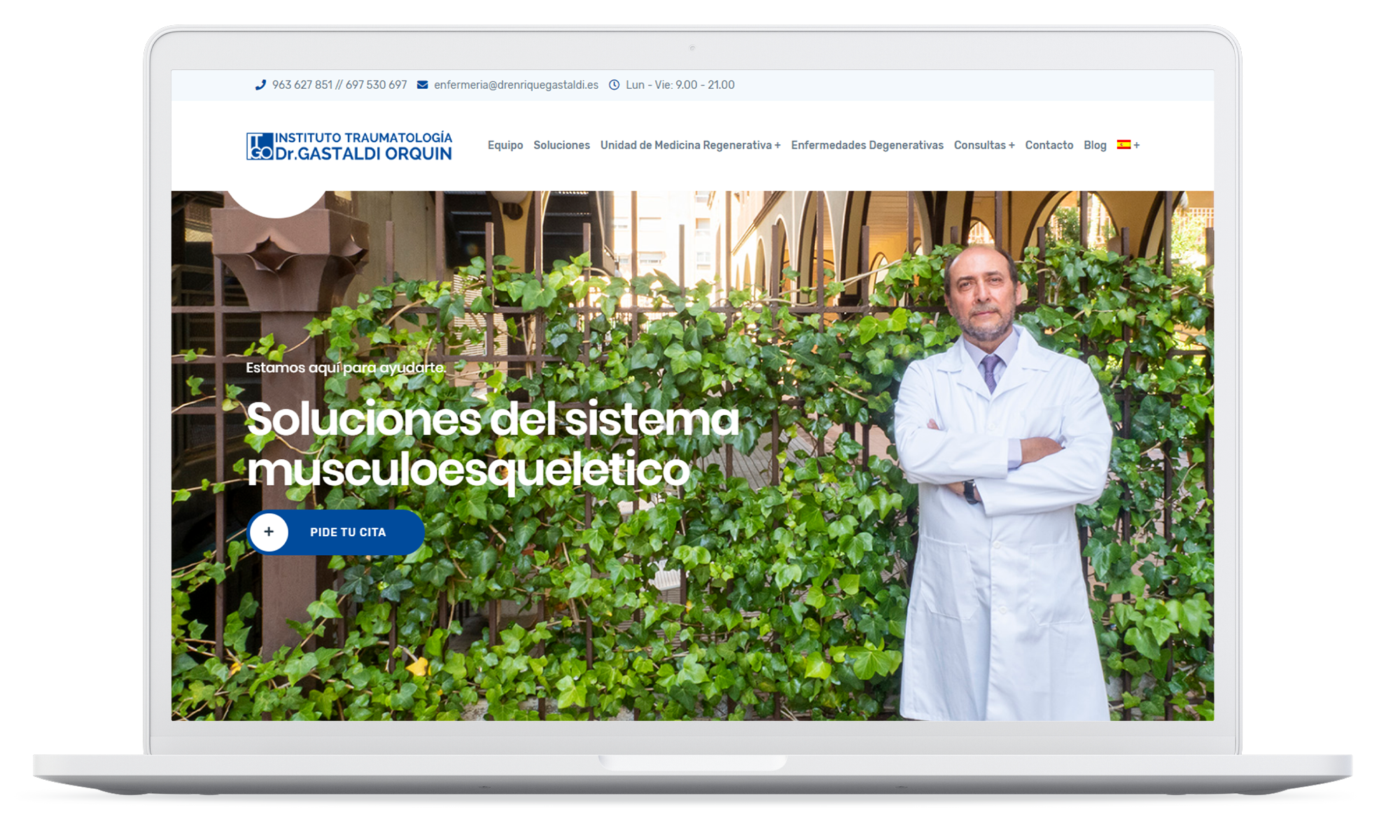Click the plus circle on Pide Tu Cita
Screen dimensions: 1400x840
pos(269,532)
